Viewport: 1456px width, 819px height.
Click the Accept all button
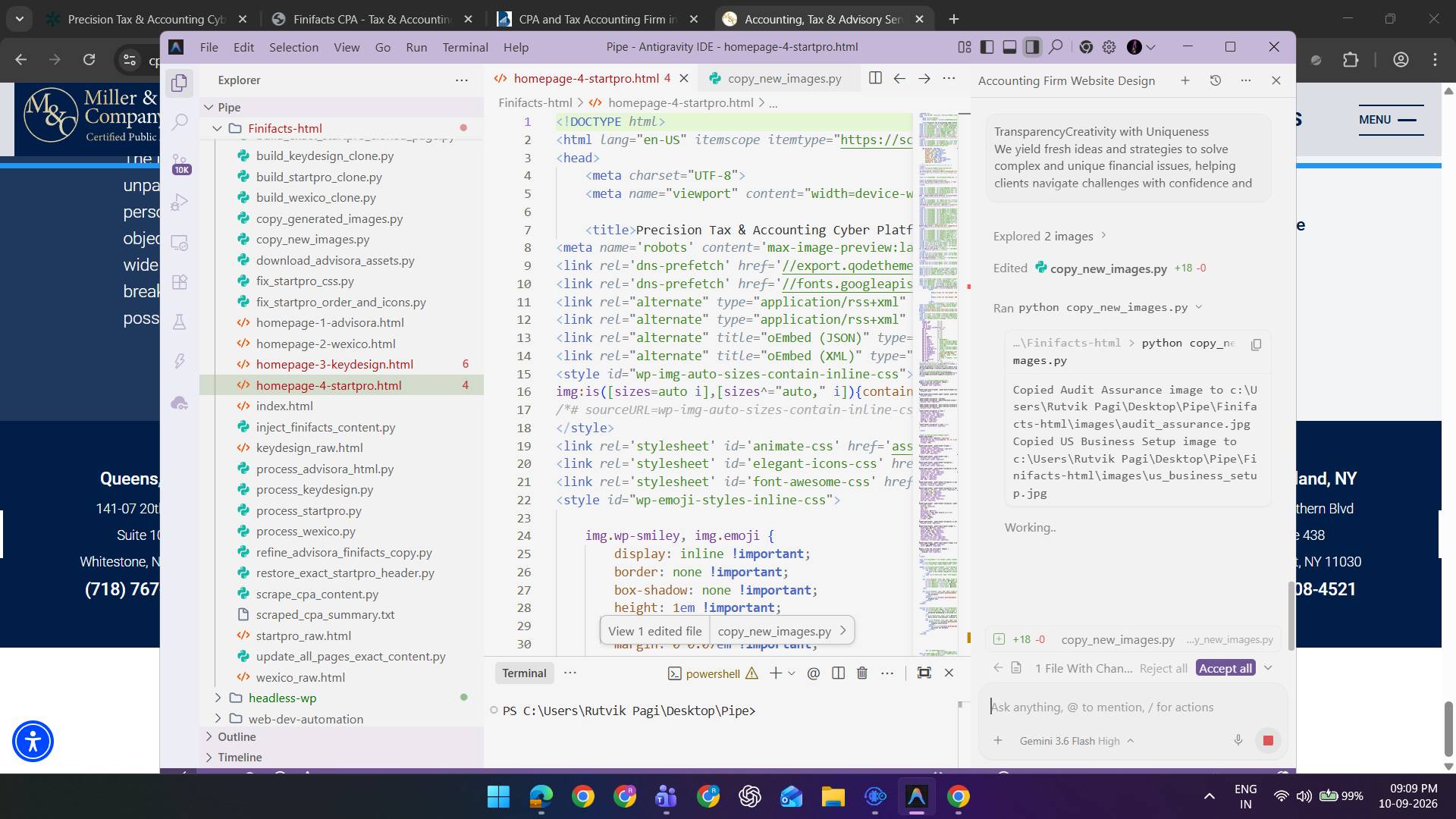(1225, 668)
